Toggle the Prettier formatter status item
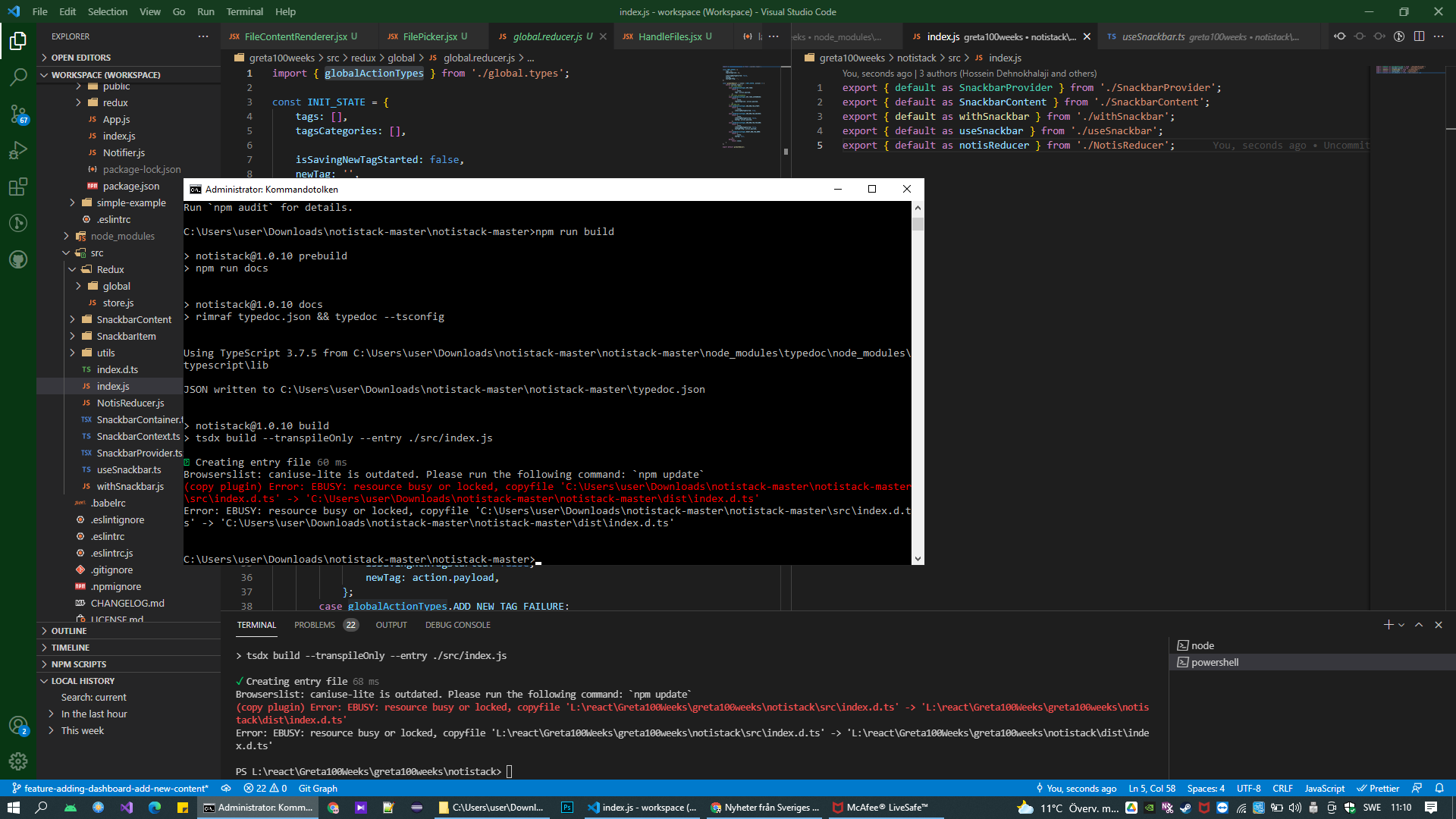This screenshot has width=1456, height=819. [1378, 788]
